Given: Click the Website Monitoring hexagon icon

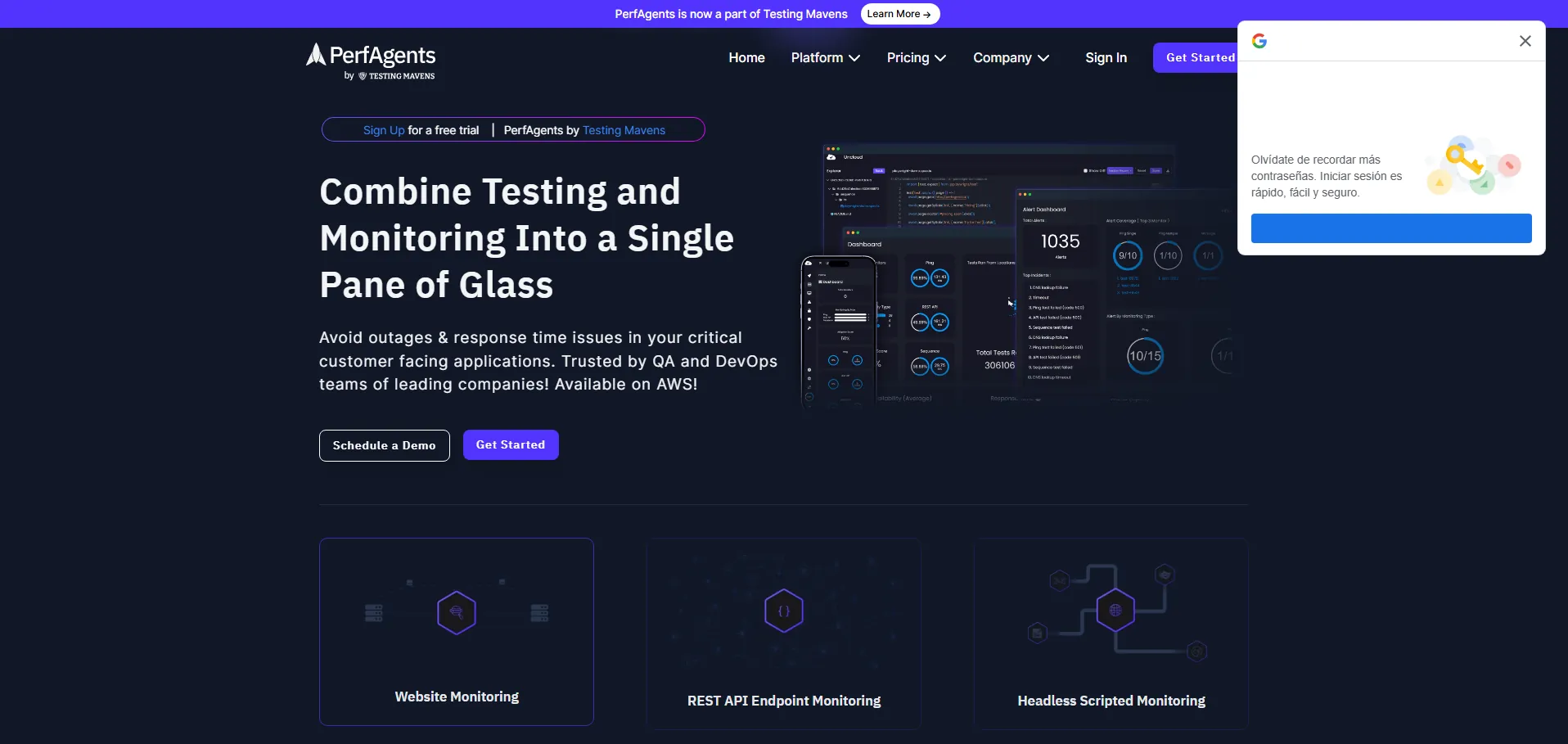Looking at the screenshot, I should [x=457, y=612].
